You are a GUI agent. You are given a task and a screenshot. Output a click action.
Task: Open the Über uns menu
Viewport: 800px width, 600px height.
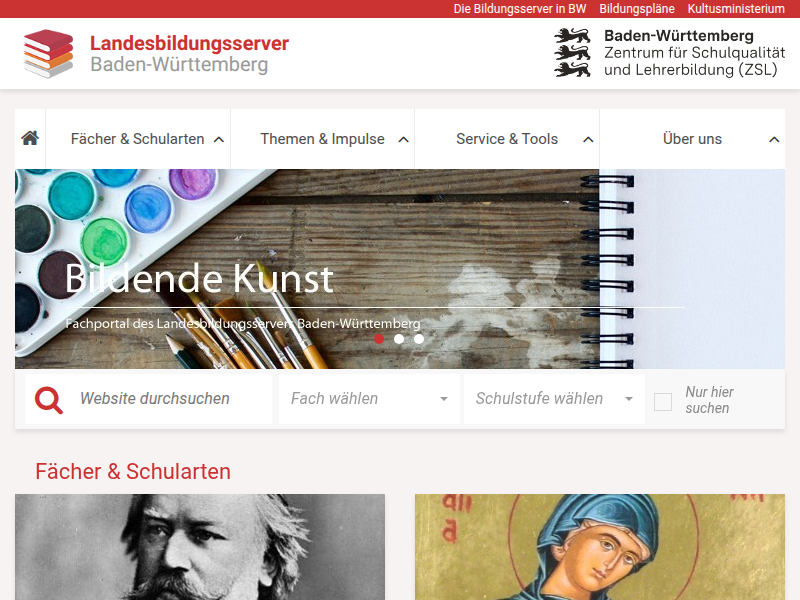point(692,139)
